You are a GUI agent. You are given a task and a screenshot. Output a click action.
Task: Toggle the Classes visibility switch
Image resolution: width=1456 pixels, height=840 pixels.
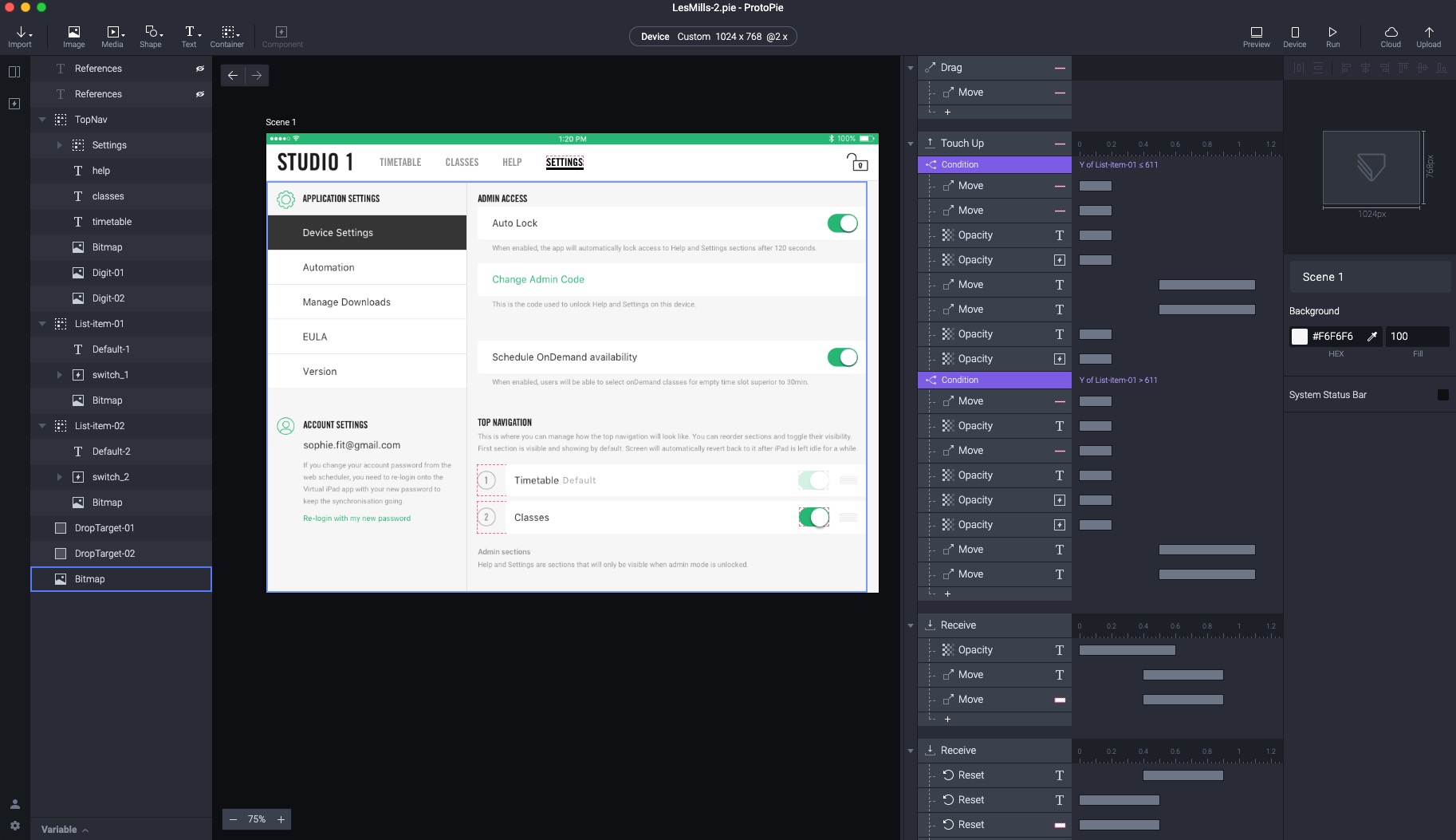click(814, 518)
